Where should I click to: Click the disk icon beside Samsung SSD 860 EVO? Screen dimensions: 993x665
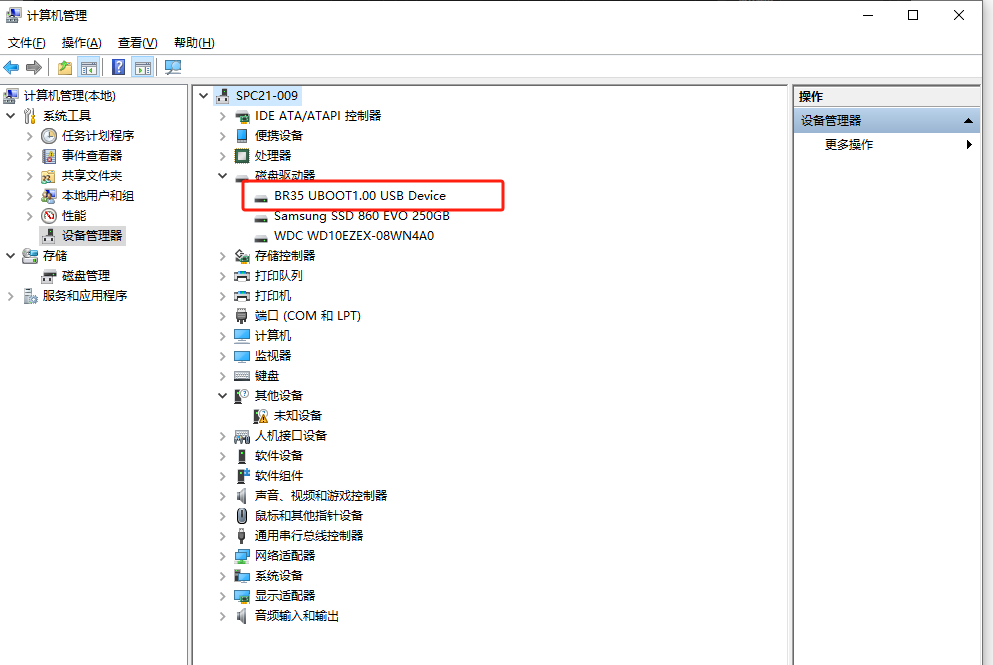261,218
